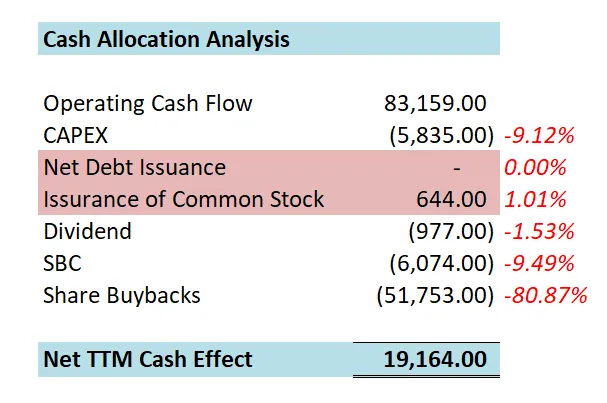
Task: Select the Cash Allocation Analysis header cell
Action: 166,40
